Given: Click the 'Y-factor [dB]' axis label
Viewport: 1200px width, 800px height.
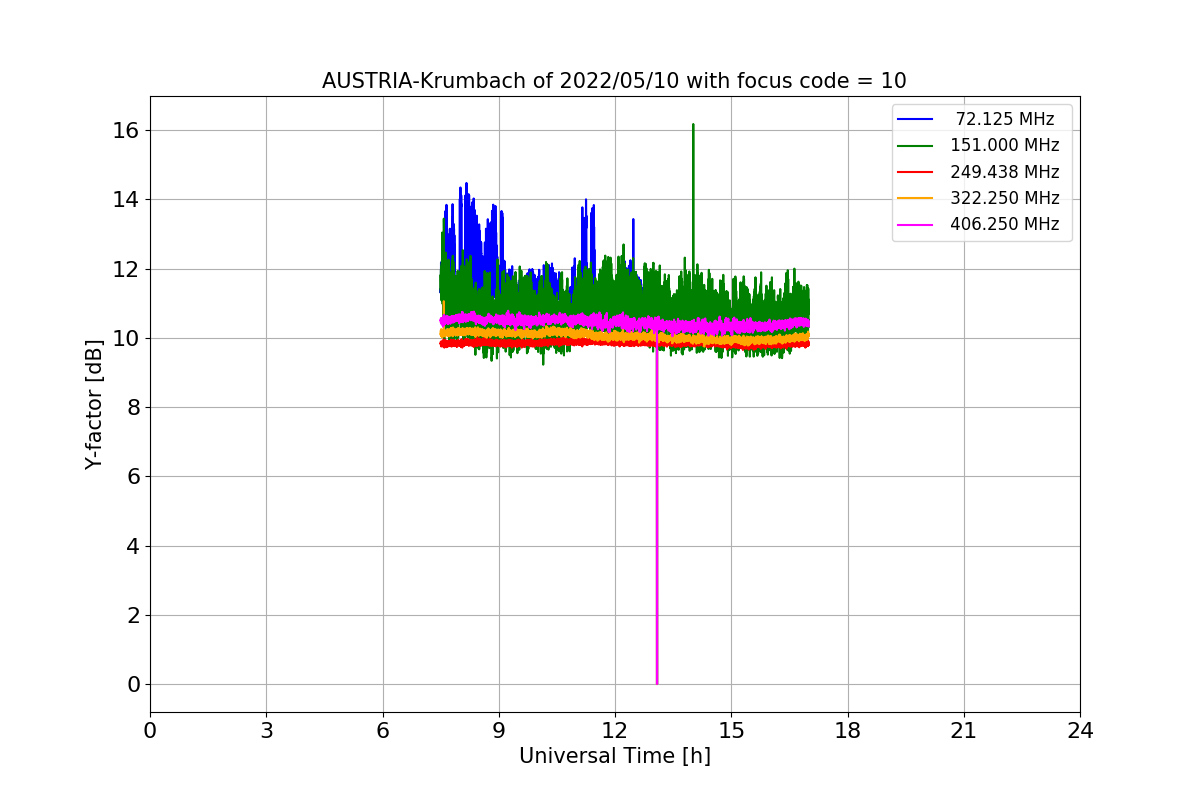Looking at the screenshot, I should coord(94,404).
